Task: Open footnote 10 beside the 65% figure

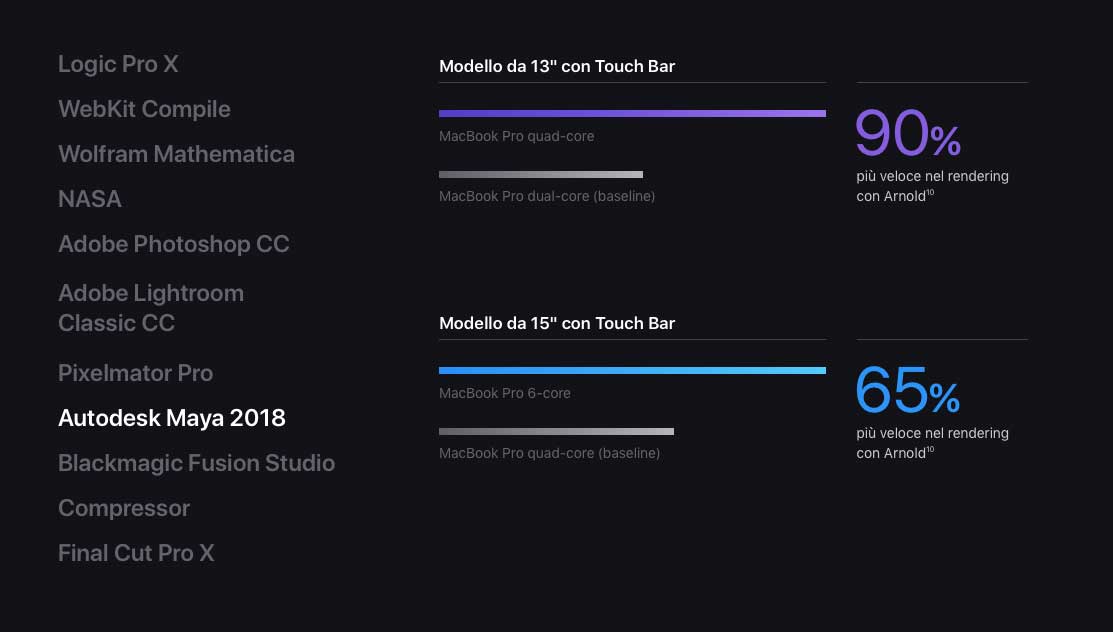Action: click(x=931, y=451)
